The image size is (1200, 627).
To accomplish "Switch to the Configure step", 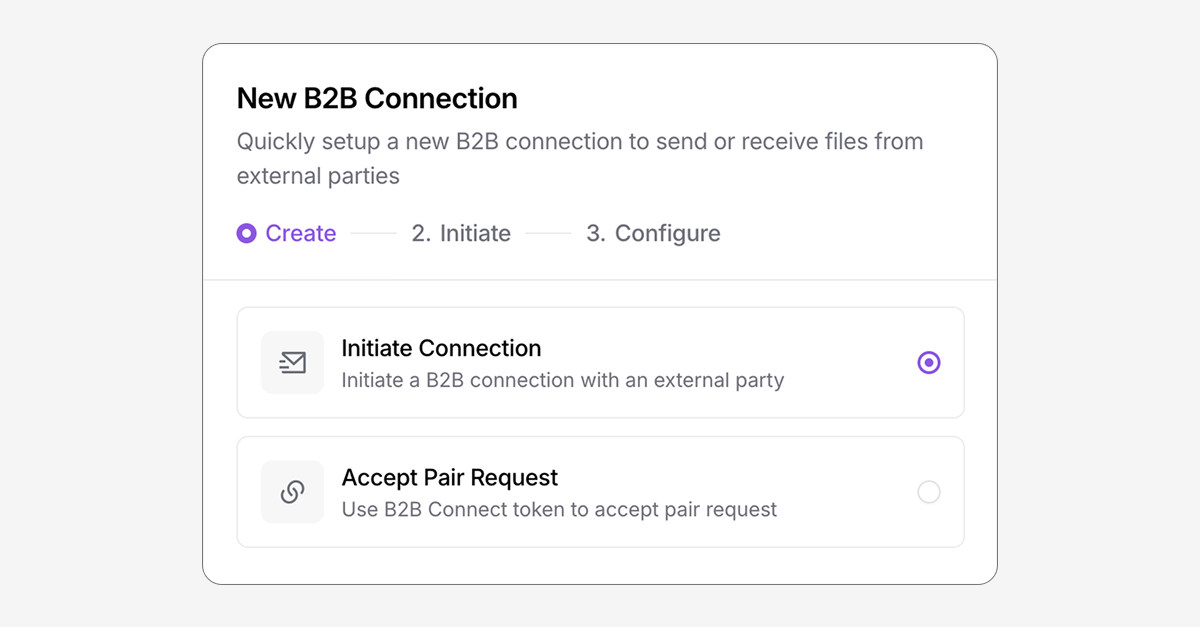I will tap(653, 233).
